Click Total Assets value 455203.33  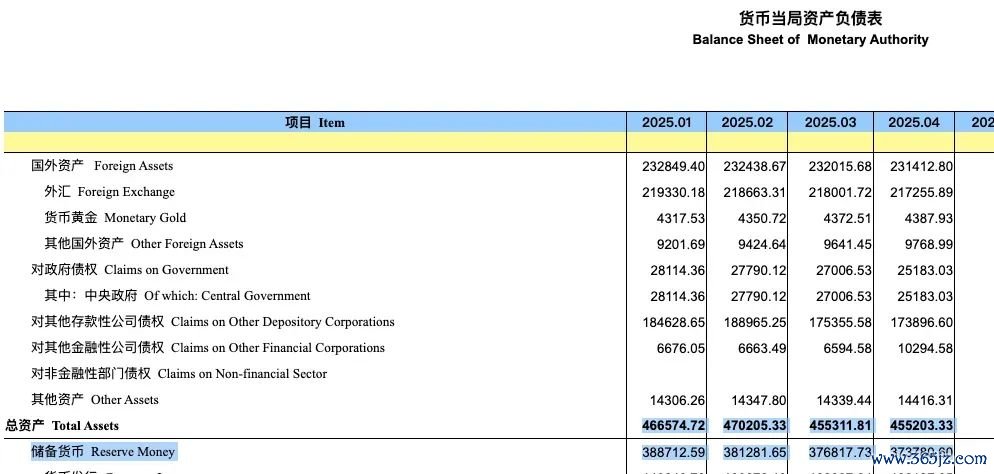click(x=921, y=426)
